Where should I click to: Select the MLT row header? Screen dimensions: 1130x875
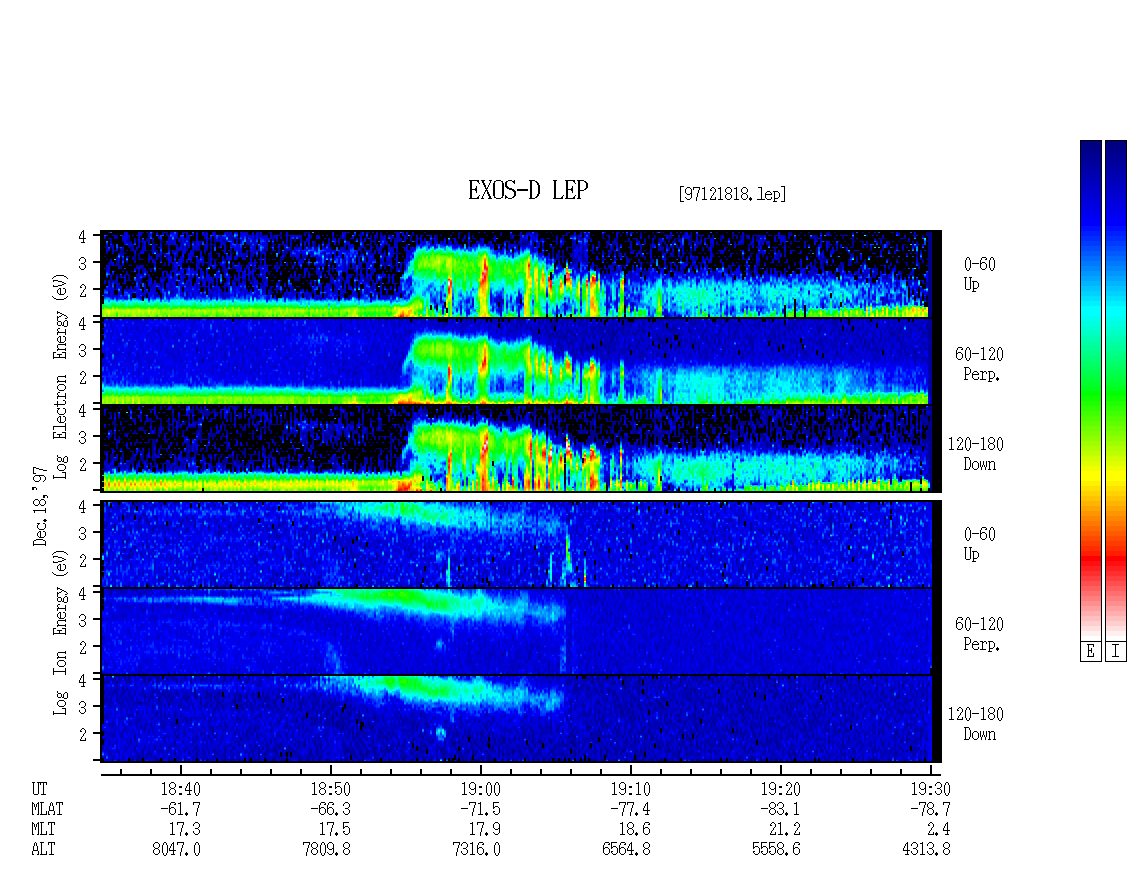click(x=43, y=830)
